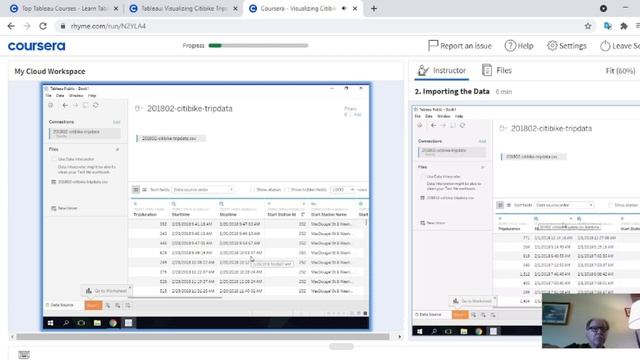Open Chrome in workspace taskbar
Screen dimensions: 640x360
(x=113, y=323)
